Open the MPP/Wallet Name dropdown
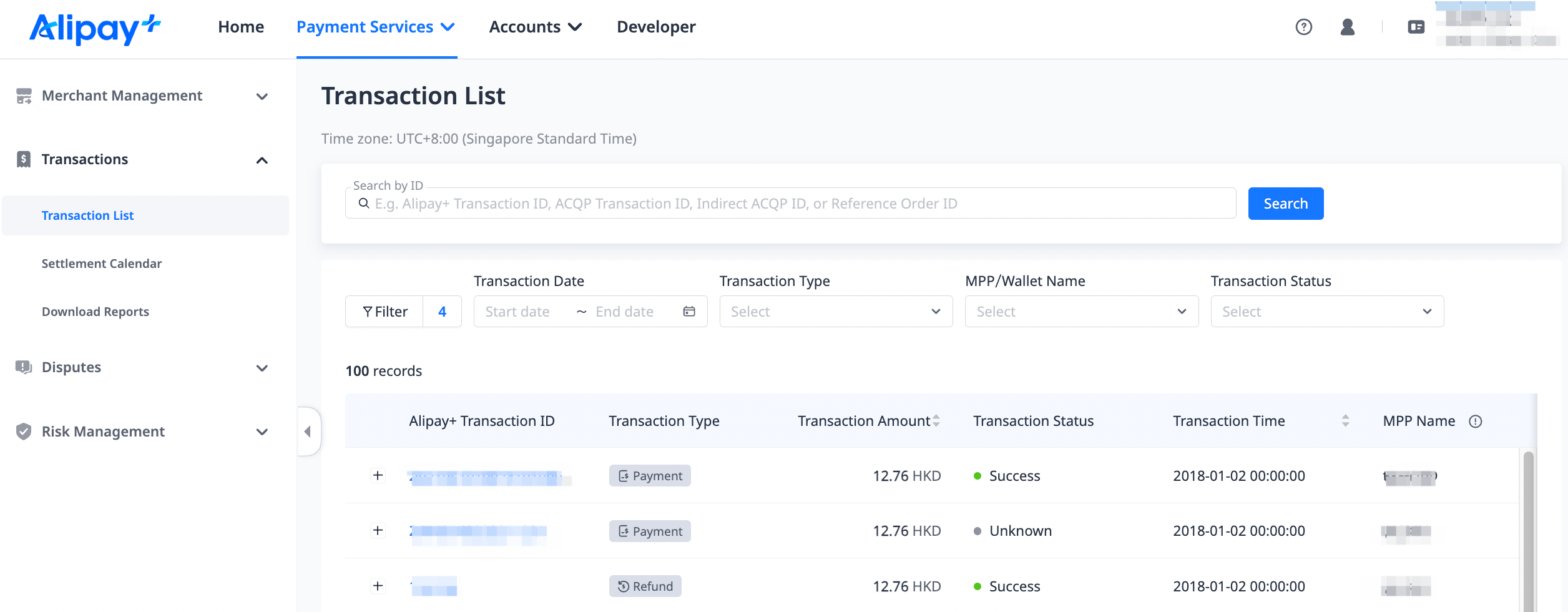Image resolution: width=1568 pixels, height=612 pixels. [x=1081, y=312]
